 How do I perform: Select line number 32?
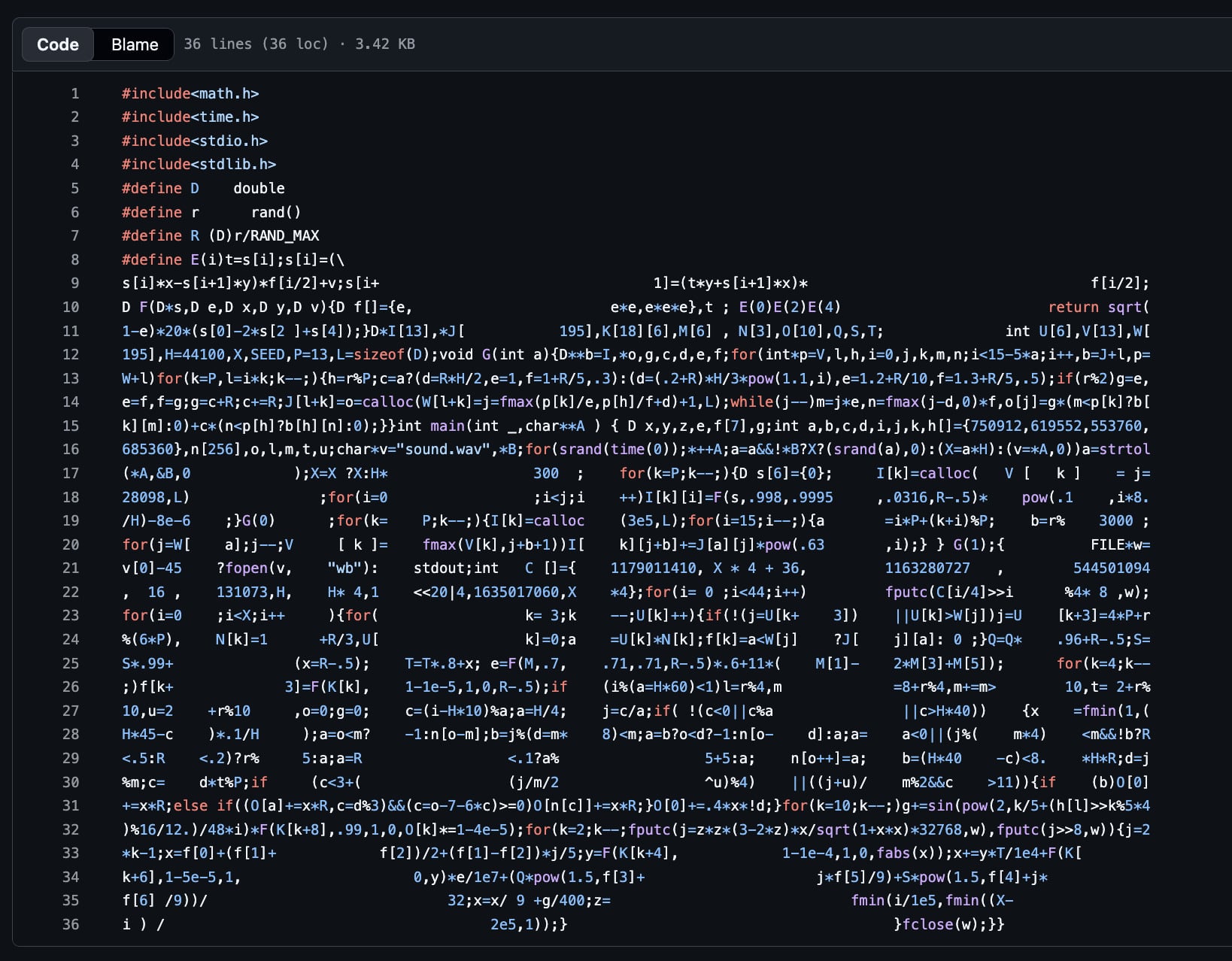71,829
